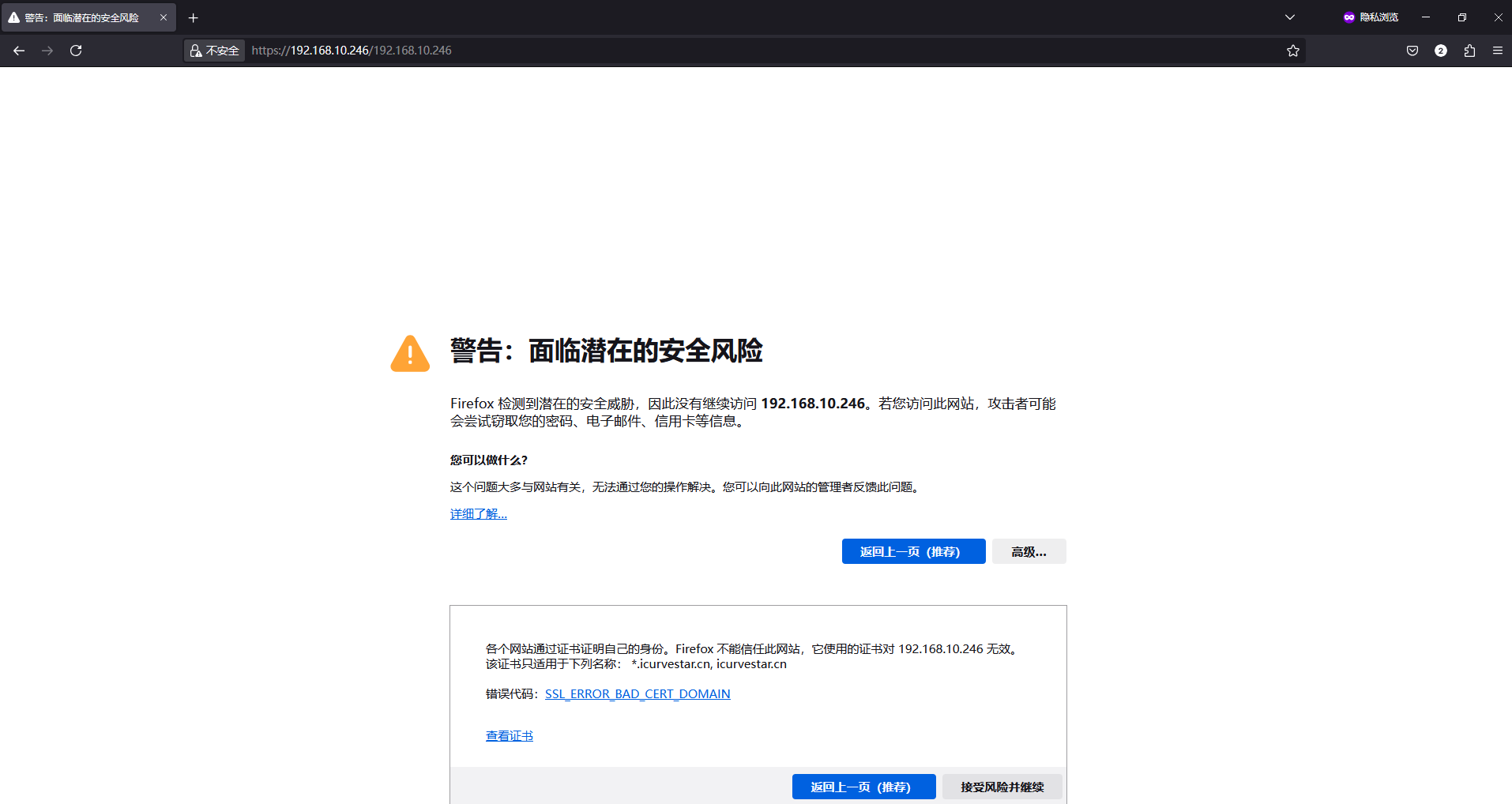
Task: Bookmark this page with the star icon
Action: click(1292, 51)
